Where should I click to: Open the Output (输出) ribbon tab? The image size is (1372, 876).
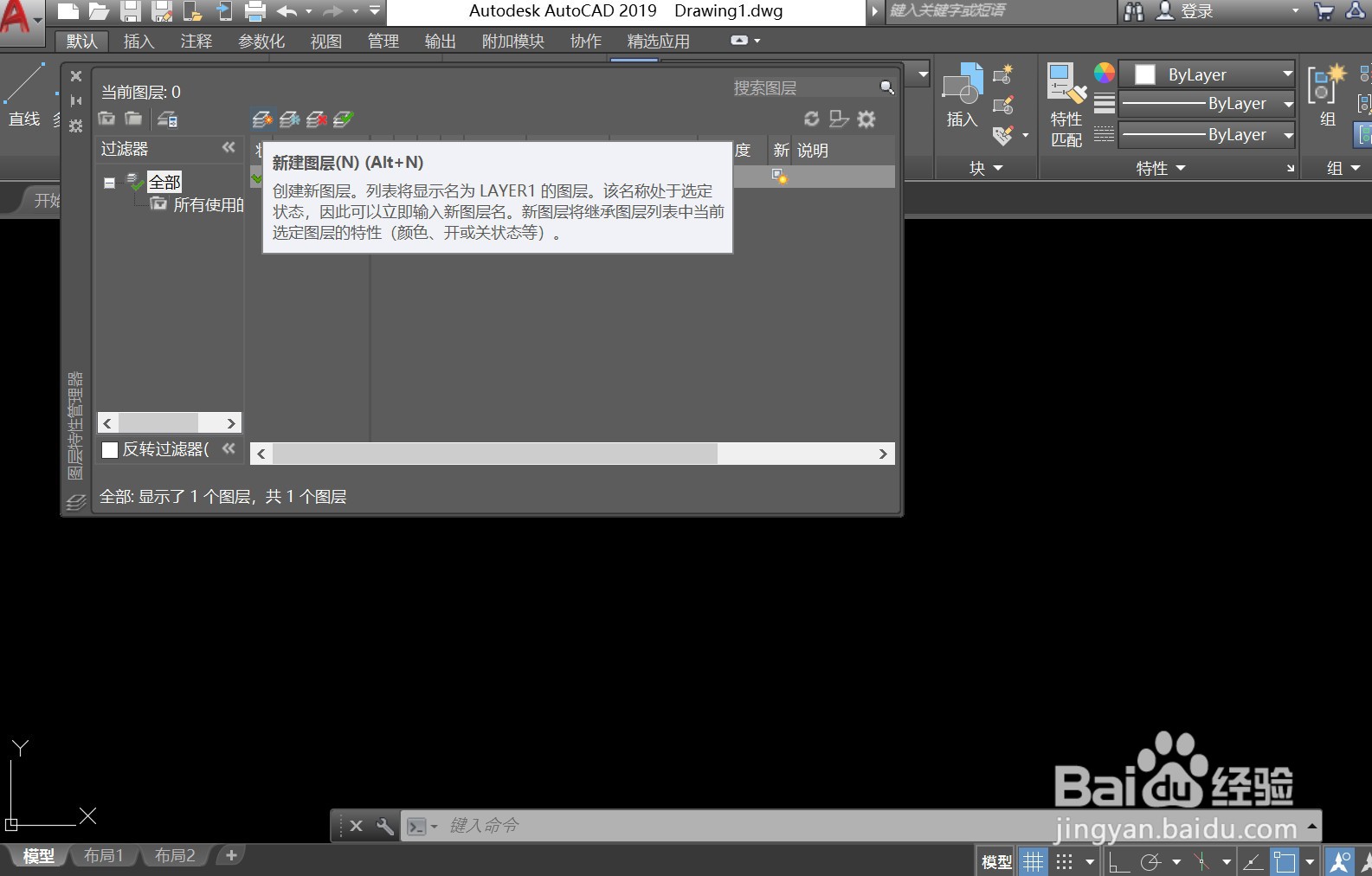pos(441,42)
